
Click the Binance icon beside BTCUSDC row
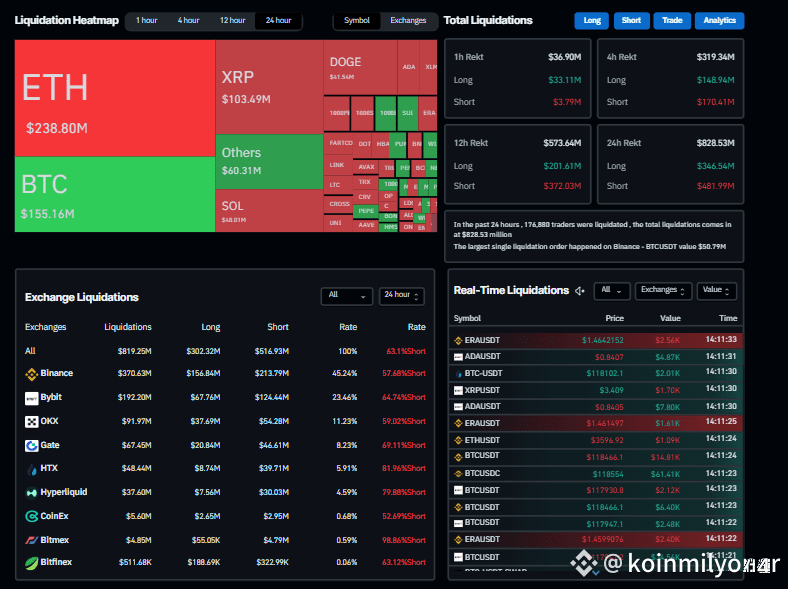(x=458, y=473)
